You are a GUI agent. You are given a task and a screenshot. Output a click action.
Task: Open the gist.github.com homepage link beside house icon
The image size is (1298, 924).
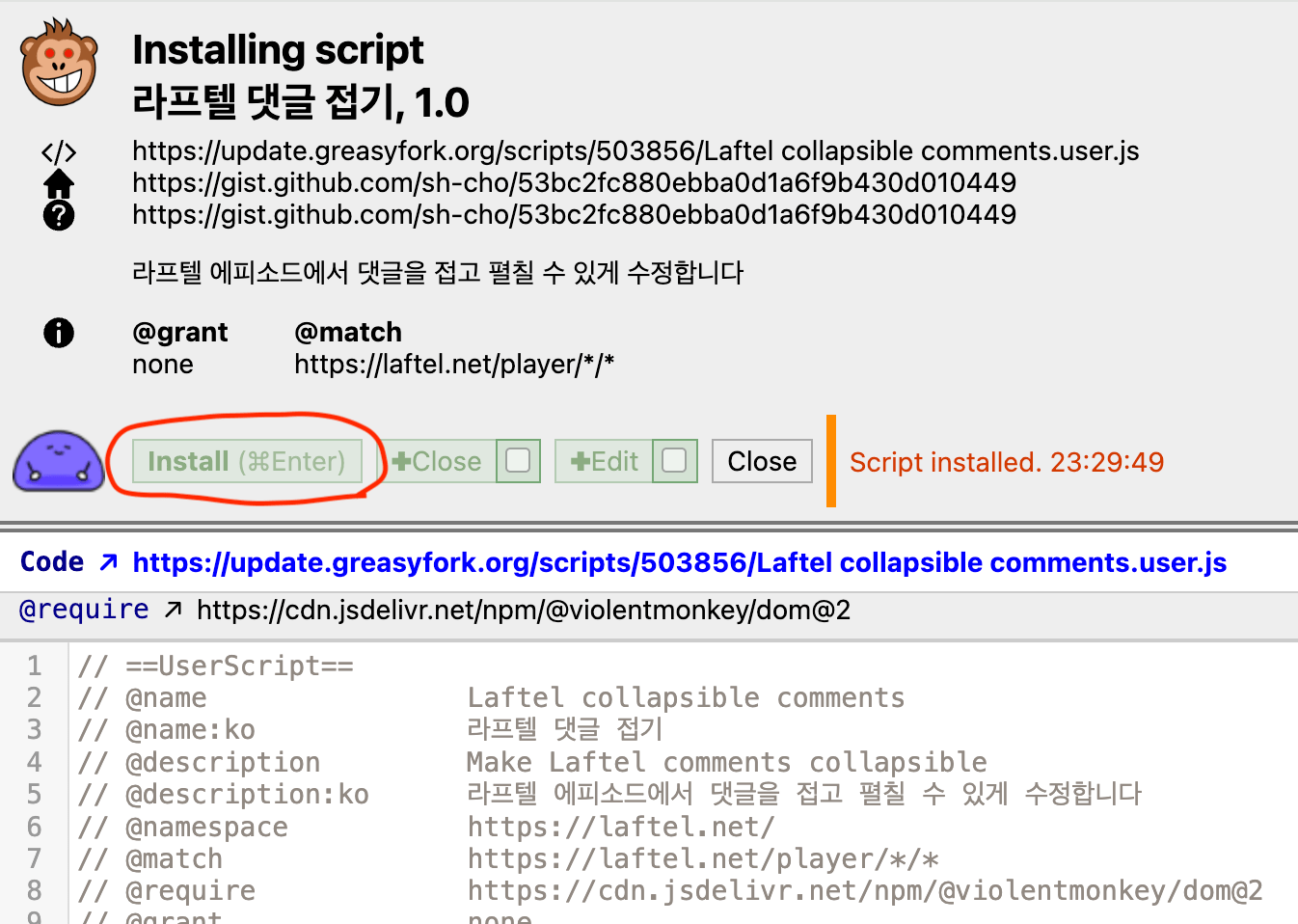coord(574,183)
